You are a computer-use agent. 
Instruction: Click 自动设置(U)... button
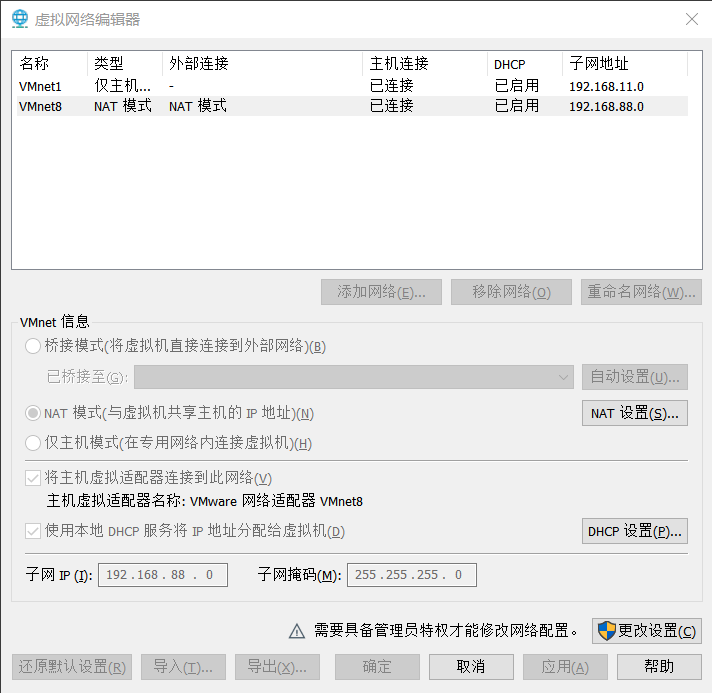635,377
